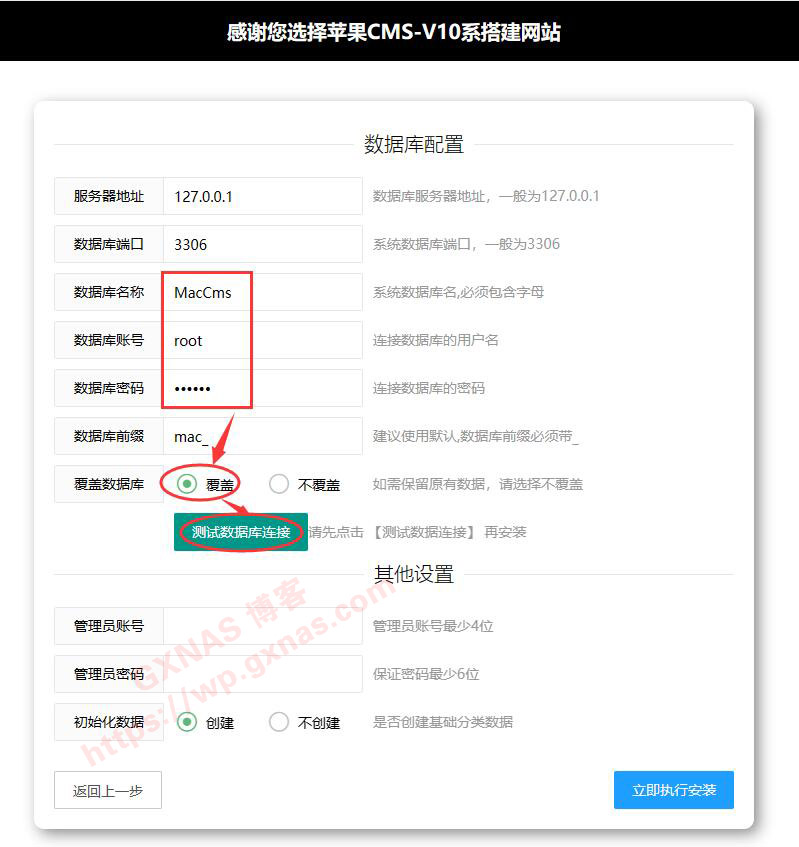Start install via 立即执行安装 button
Screen dimensions: 799x847
pyautogui.click(x=673, y=790)
